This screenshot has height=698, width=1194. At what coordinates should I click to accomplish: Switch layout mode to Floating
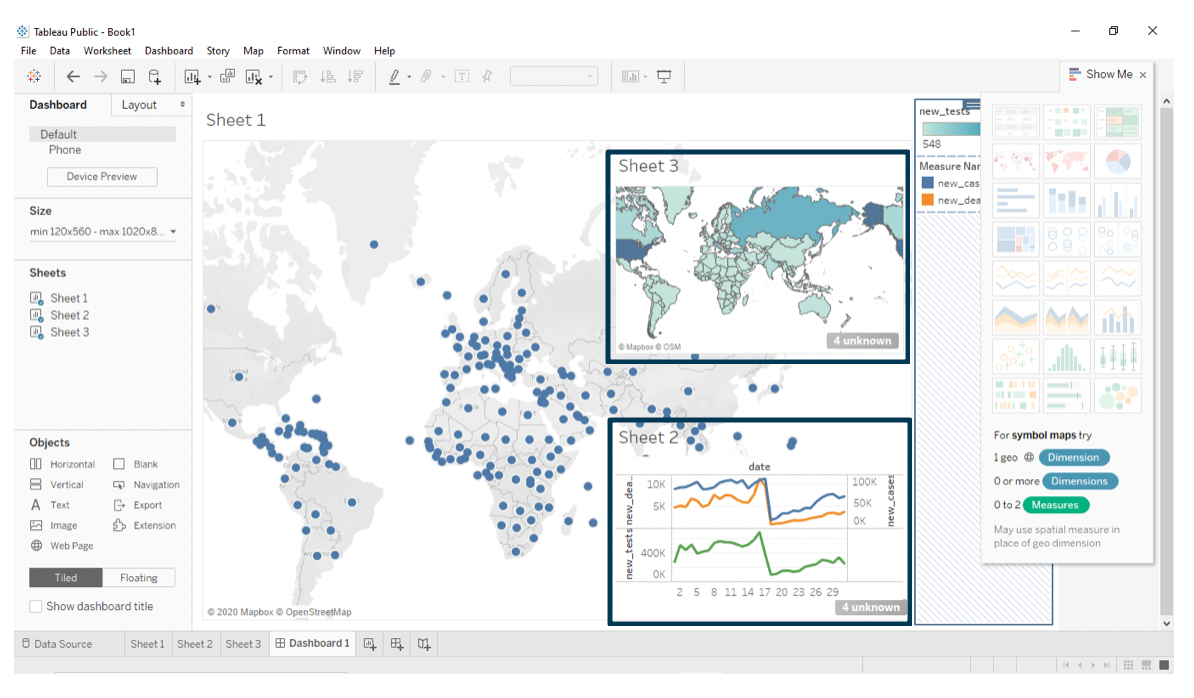click(x=139, y=578)
